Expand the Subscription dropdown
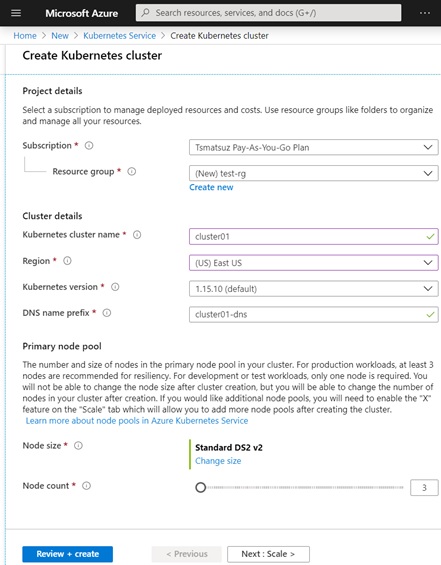The width and height of the screenshot is (441, 565). pos(313,147)
